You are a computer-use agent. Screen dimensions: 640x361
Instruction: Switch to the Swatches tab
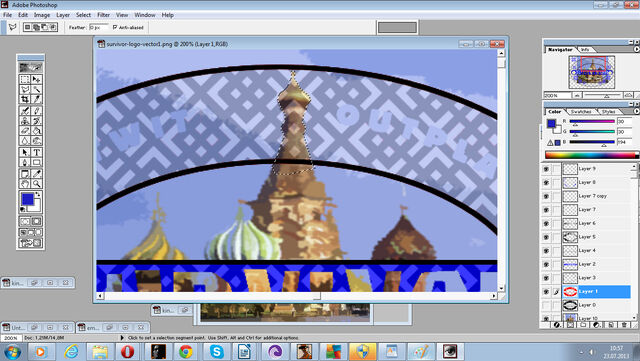coord(581,111)
